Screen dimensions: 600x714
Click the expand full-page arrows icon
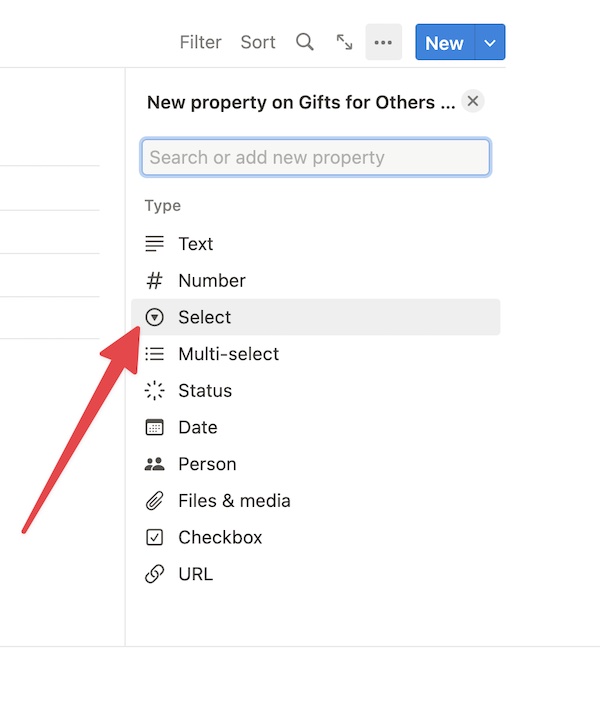pos(344,42)
